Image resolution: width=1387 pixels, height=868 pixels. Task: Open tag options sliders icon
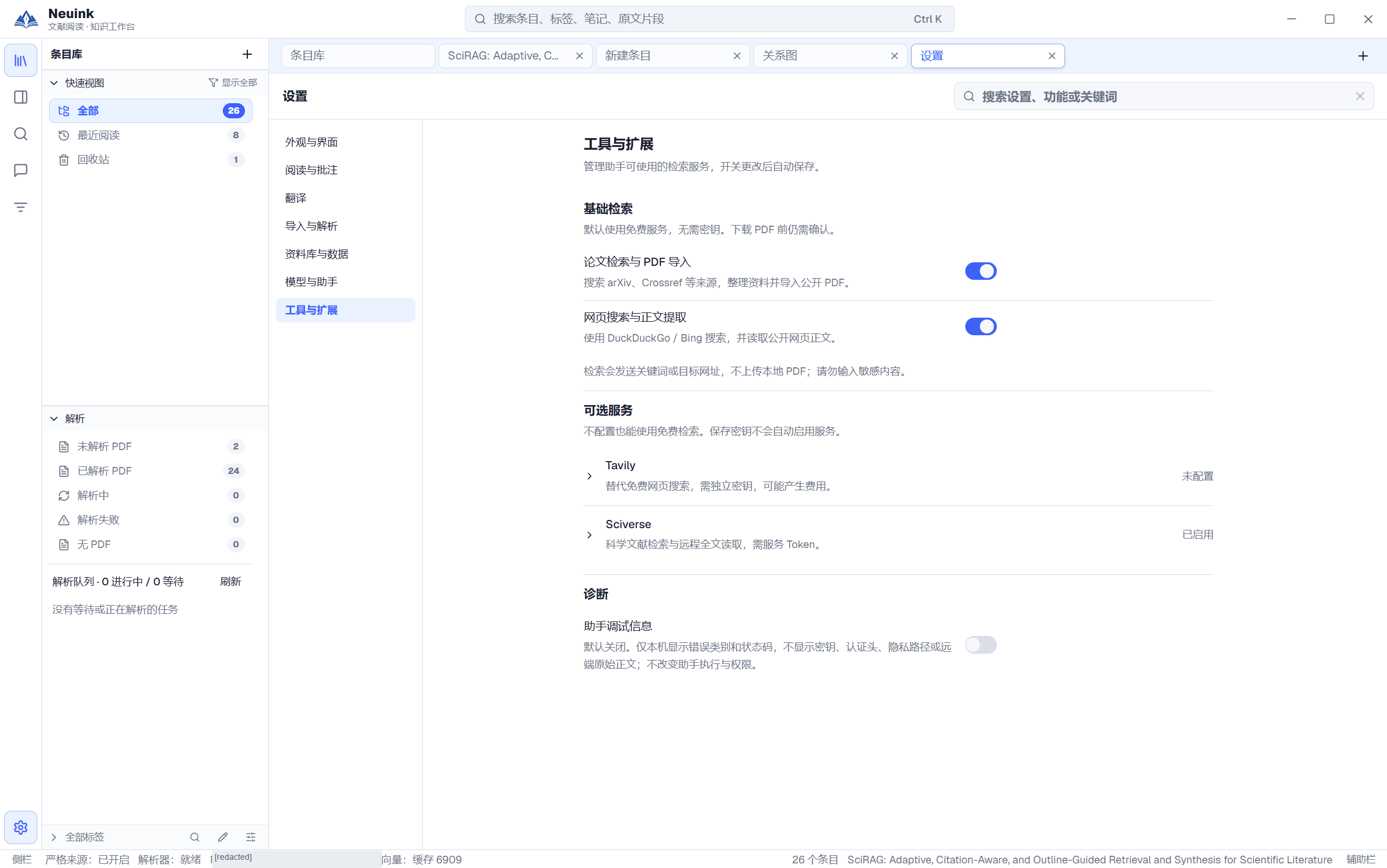coord(251,837)
